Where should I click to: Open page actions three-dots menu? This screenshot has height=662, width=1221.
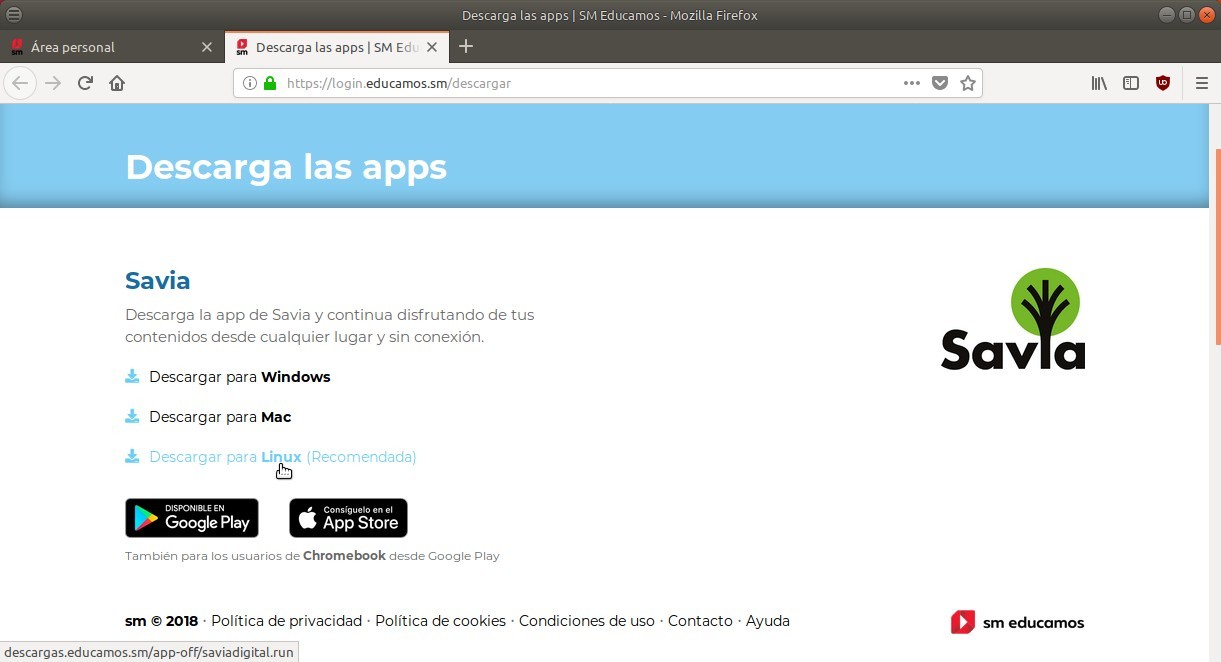(912, 83)
